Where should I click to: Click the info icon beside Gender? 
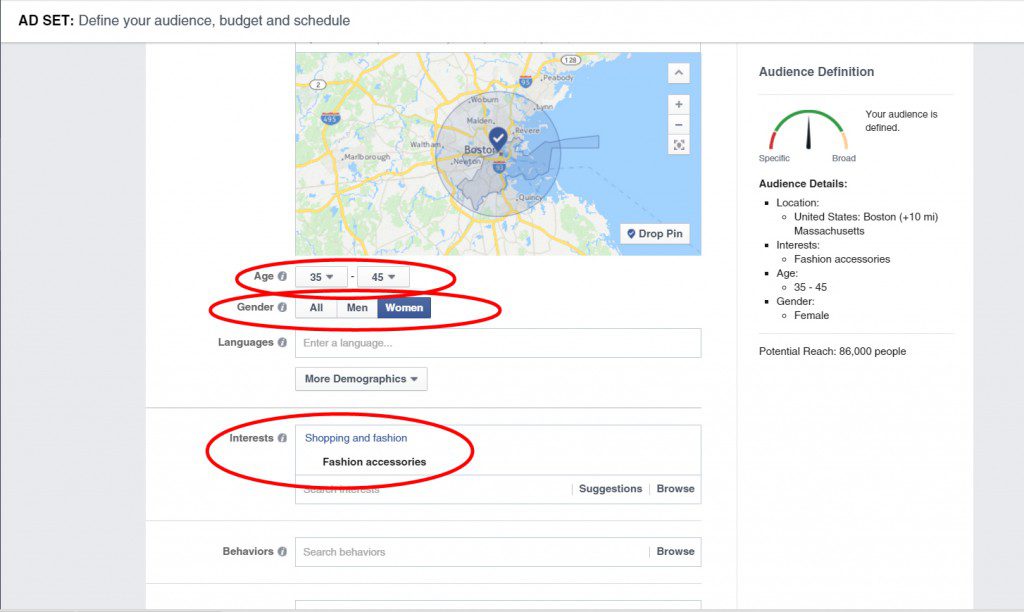(282, 307)
